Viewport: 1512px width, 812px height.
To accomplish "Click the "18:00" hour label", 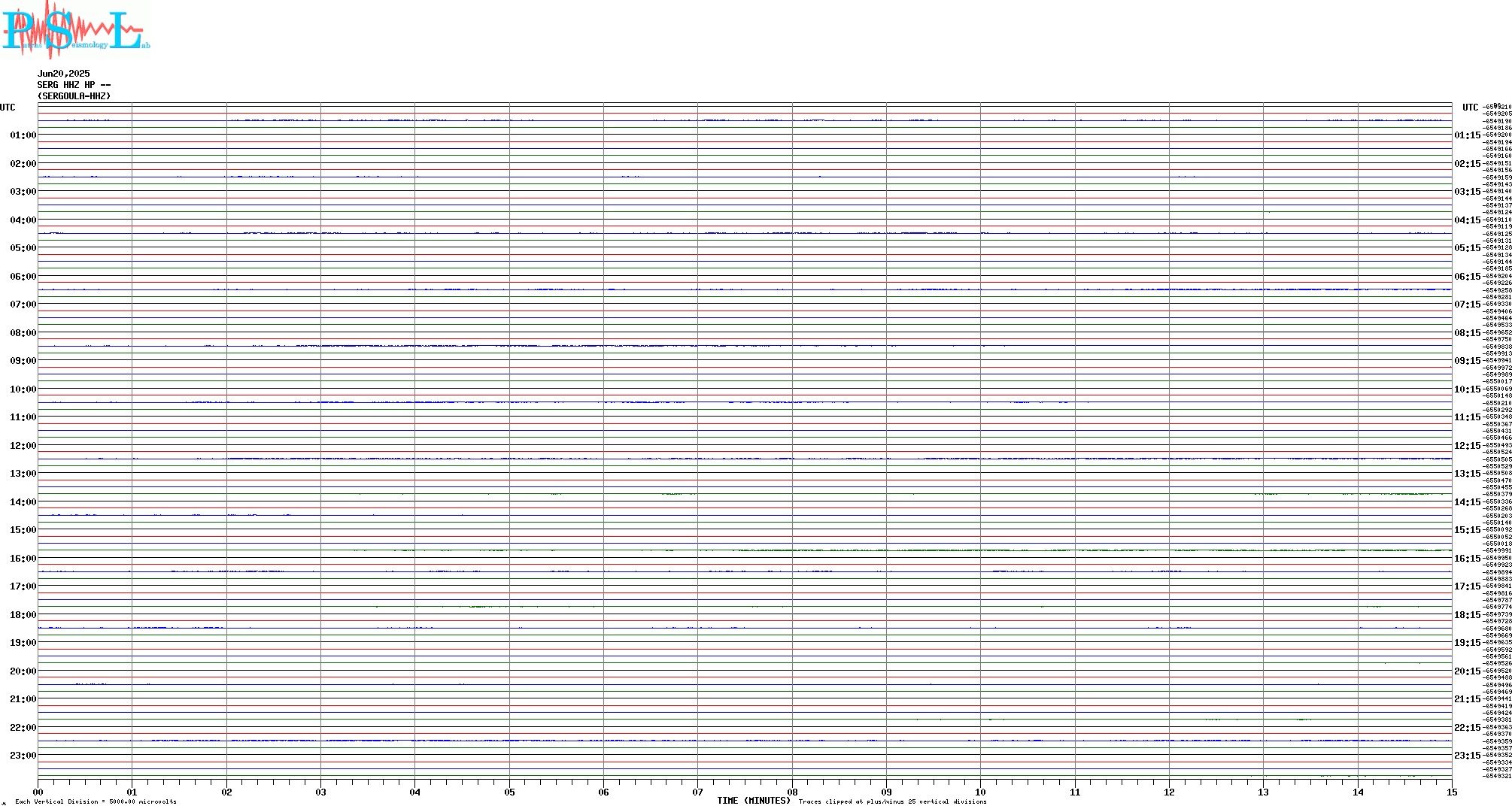I will pos(23,615).
